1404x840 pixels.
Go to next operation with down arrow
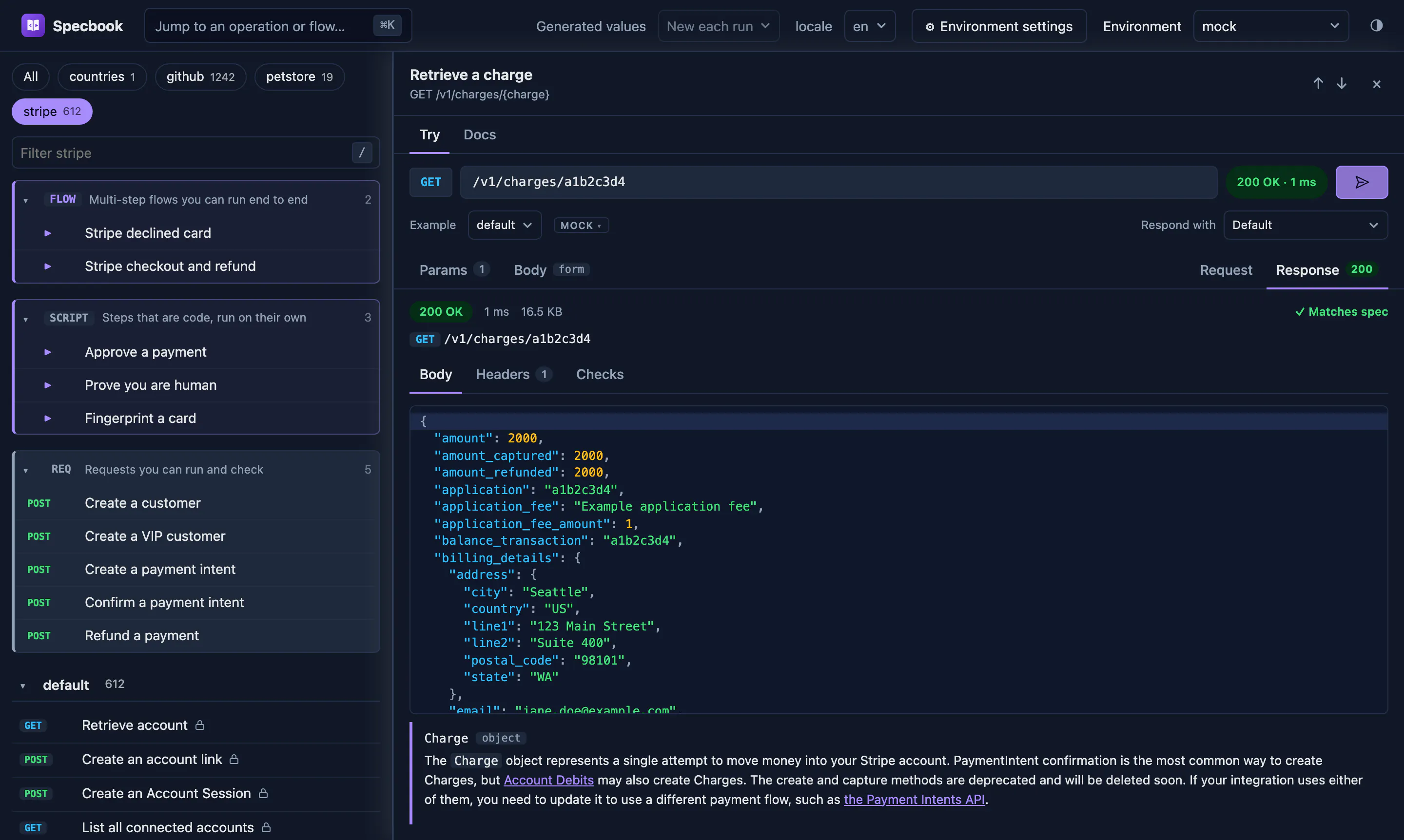(x=1342, y=84)
